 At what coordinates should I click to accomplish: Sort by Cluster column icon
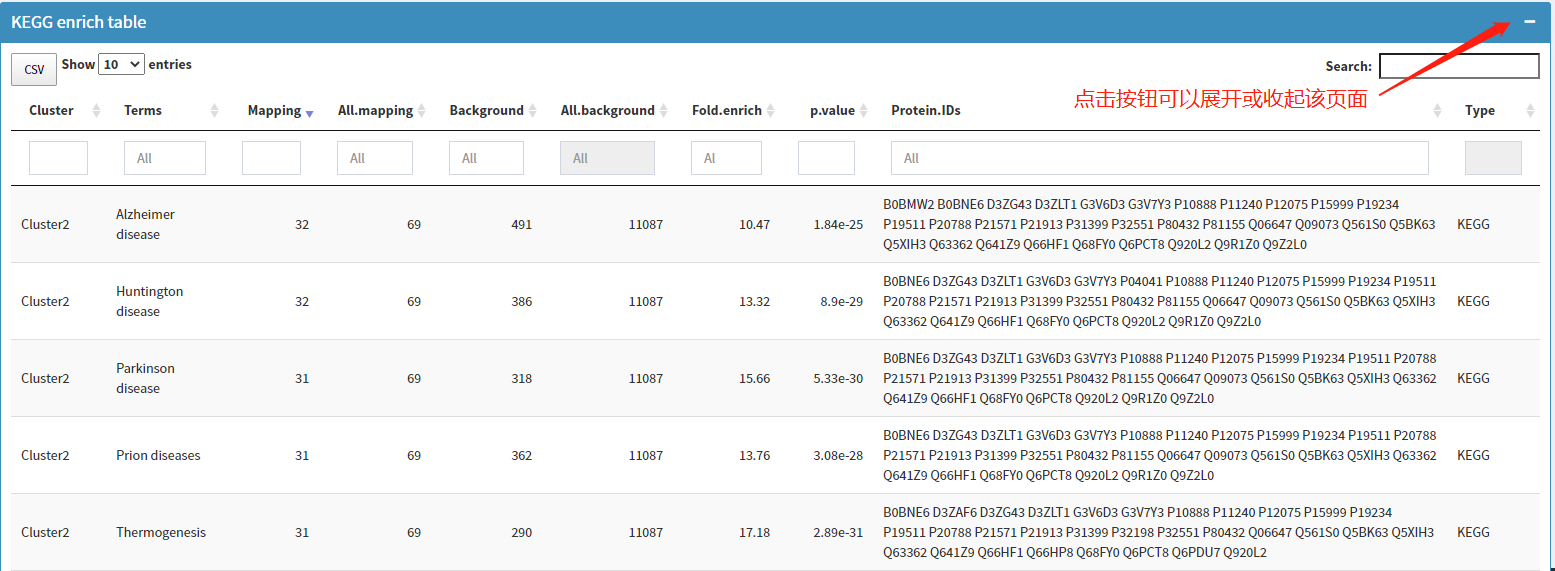pos(96,111)
